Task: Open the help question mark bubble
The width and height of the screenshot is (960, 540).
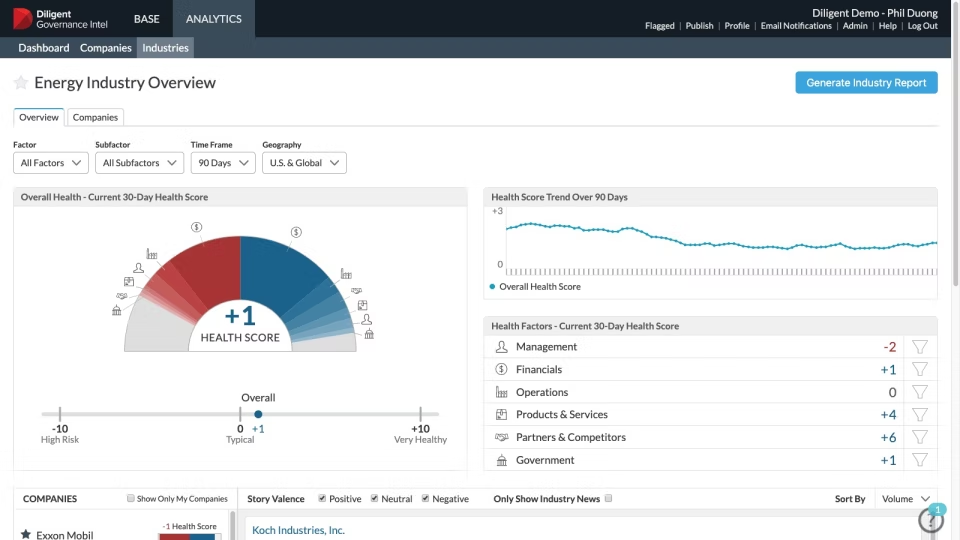Action: (x=931, y=519)
